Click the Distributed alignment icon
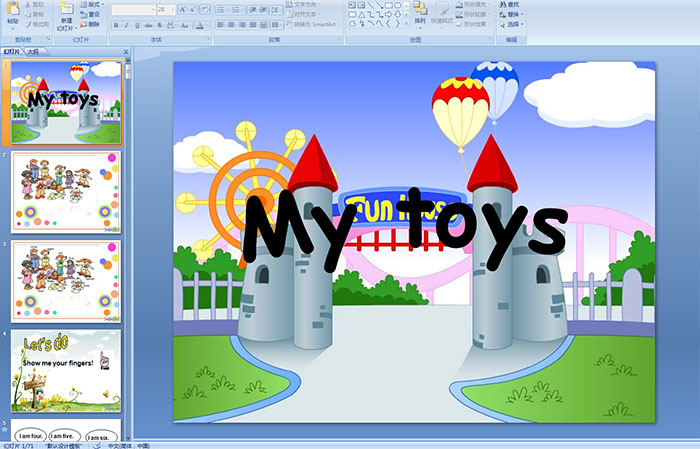Image resolution: width=700 pixels, height=449 pixels. 263,25
